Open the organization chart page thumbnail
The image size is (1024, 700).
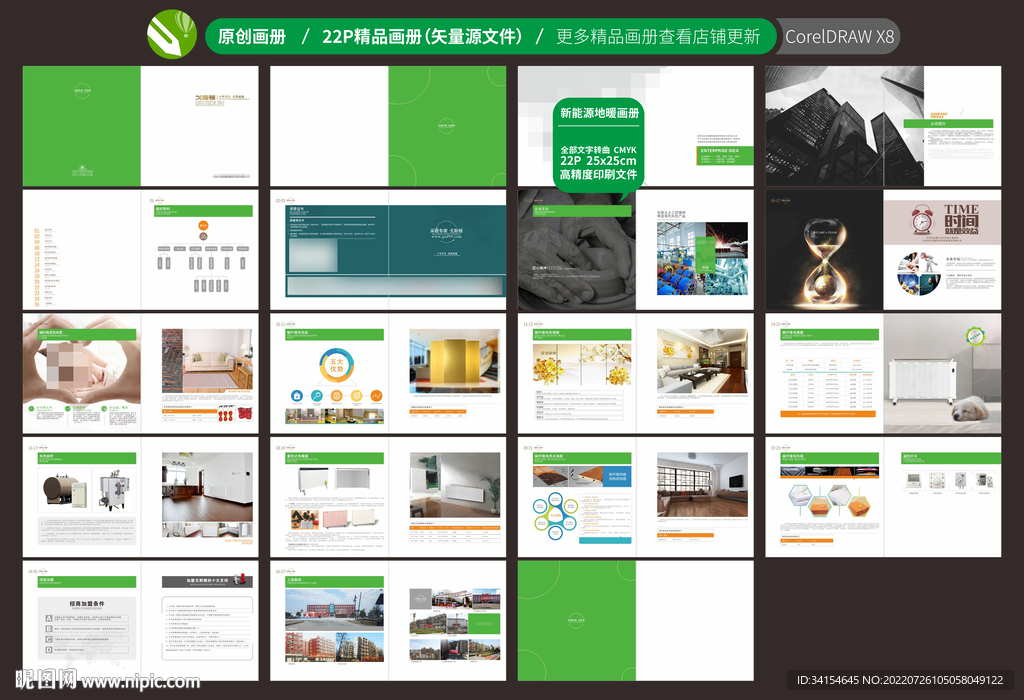click(199, 249)
